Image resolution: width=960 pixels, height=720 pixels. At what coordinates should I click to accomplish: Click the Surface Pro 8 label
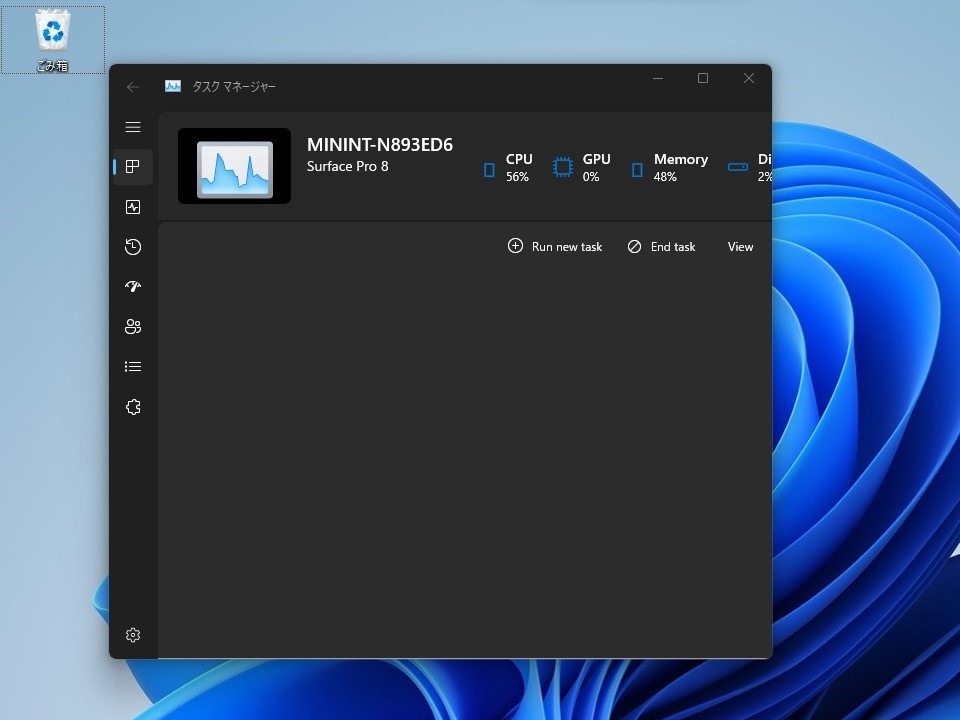click(347, 167)
